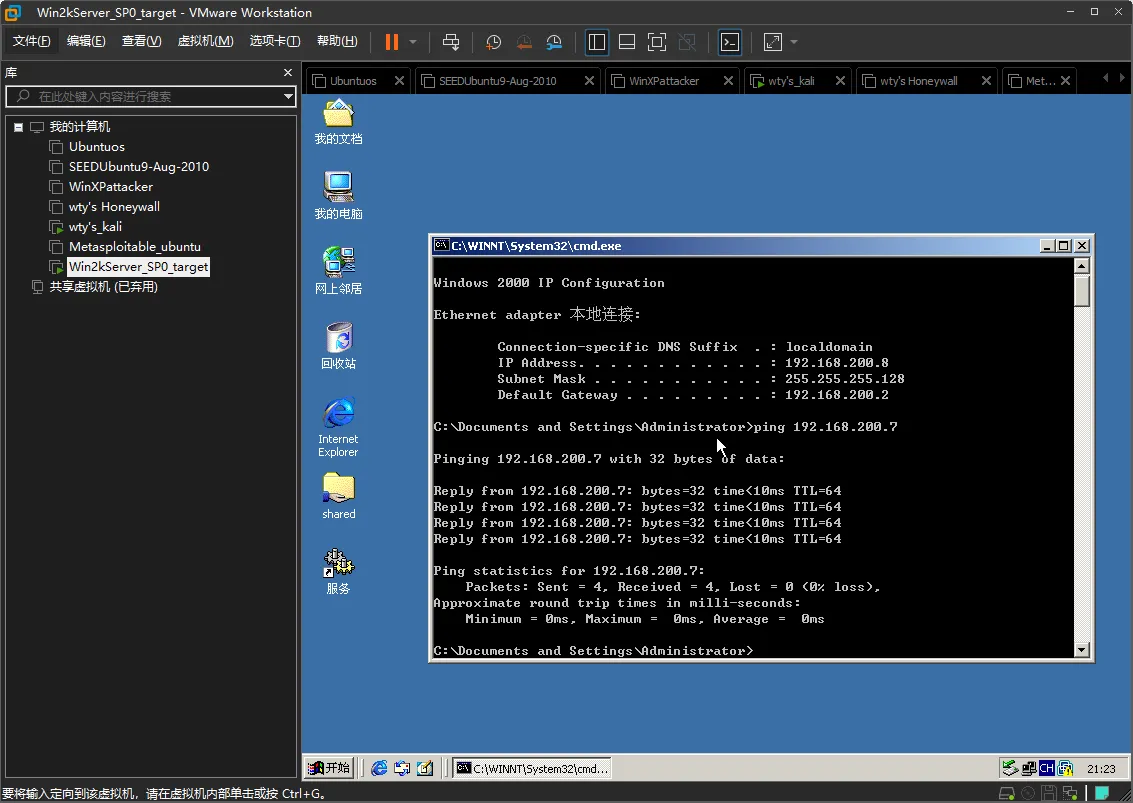This screenshot has height=803, width=1133.
Task: Open the 编辑(E) menu
Action: 86,41
